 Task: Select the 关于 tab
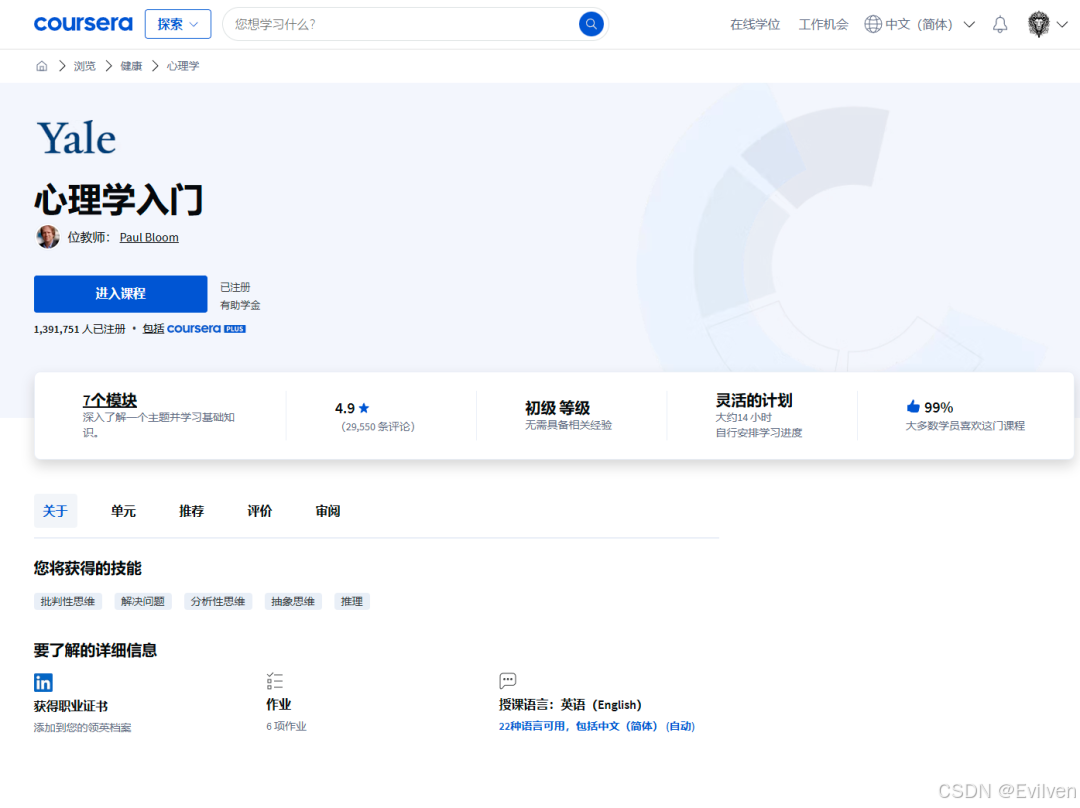pos(55,511)
